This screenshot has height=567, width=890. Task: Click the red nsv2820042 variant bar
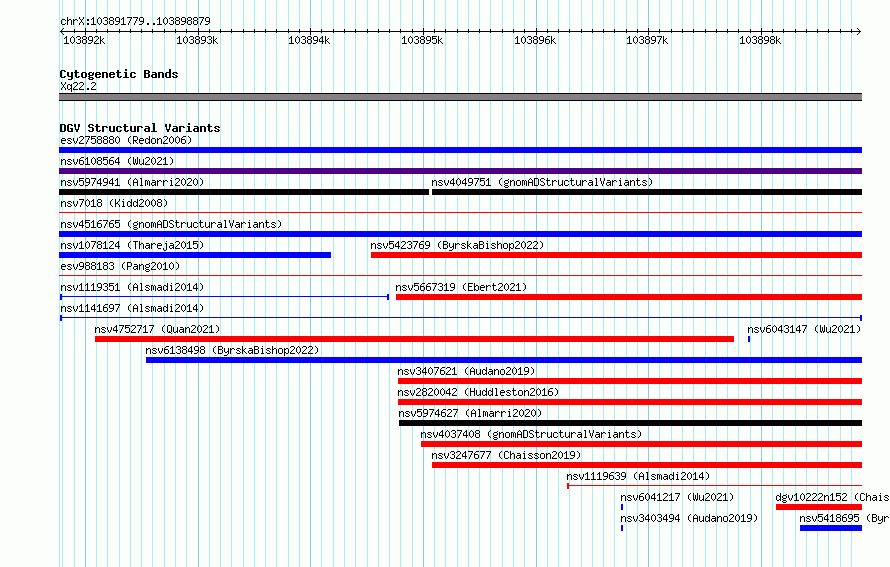[630, 402]
